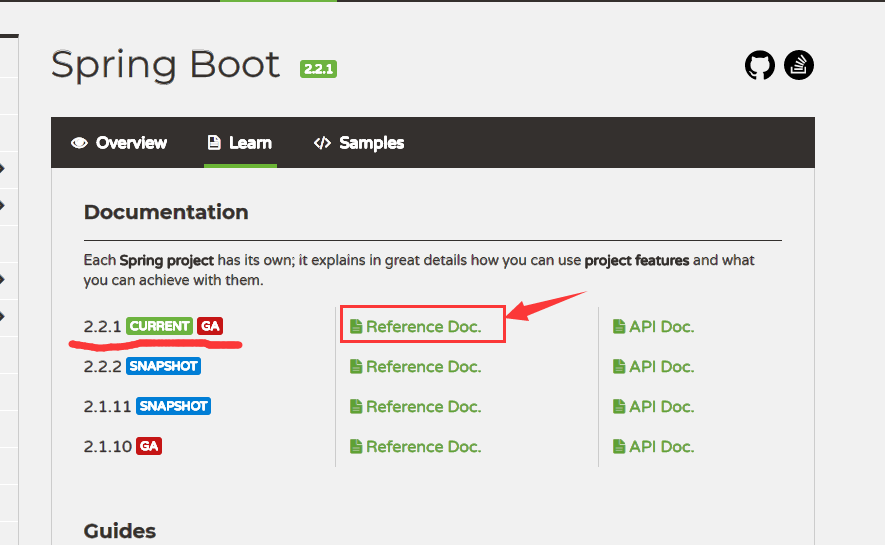885x545 pixels.
Task: Open API Doc. for version 2.2.1
Action: tap(654, 327)
